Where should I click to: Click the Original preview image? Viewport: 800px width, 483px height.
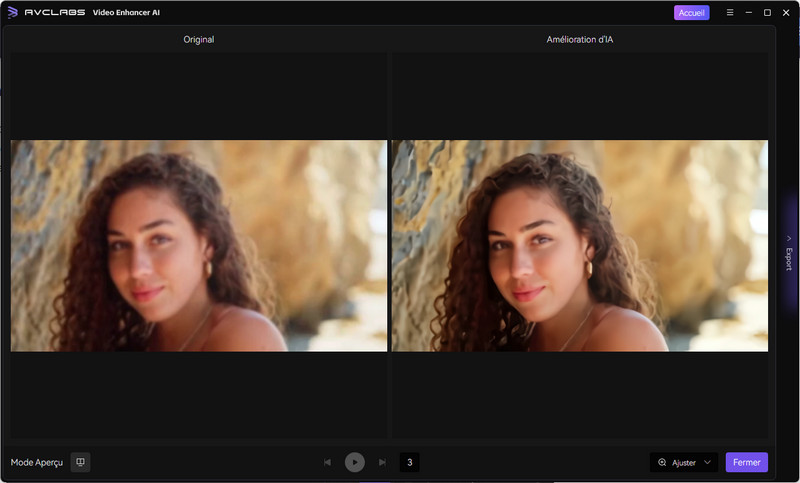click(x=198, y=245)
